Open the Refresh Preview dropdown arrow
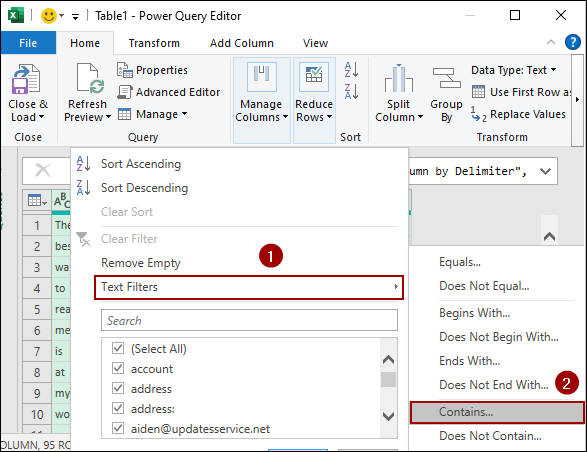 pyautogui.click(x=108, y=117)
